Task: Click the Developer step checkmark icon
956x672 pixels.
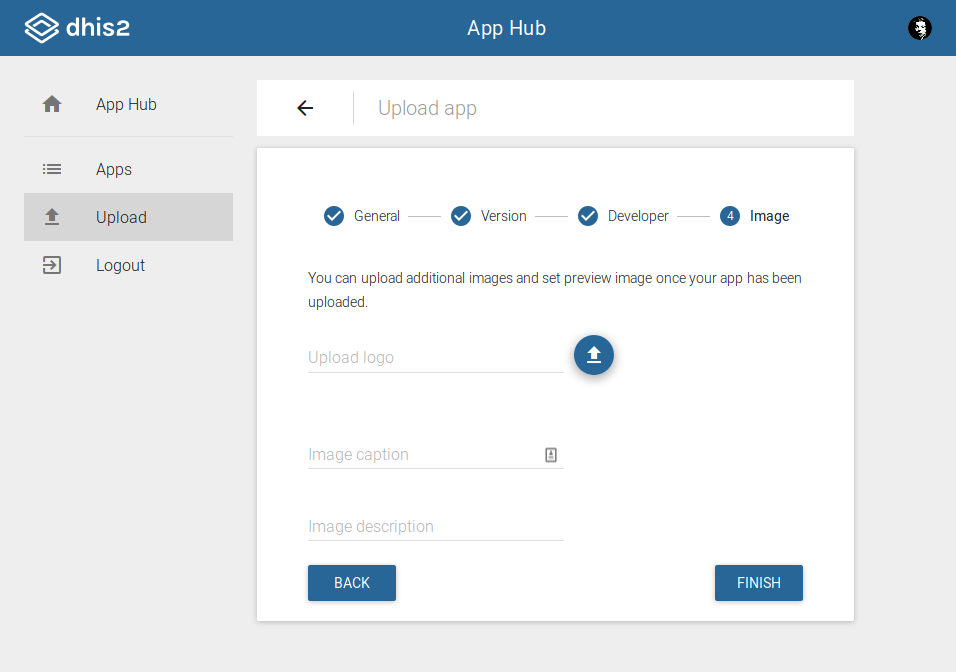Action: 587,216
